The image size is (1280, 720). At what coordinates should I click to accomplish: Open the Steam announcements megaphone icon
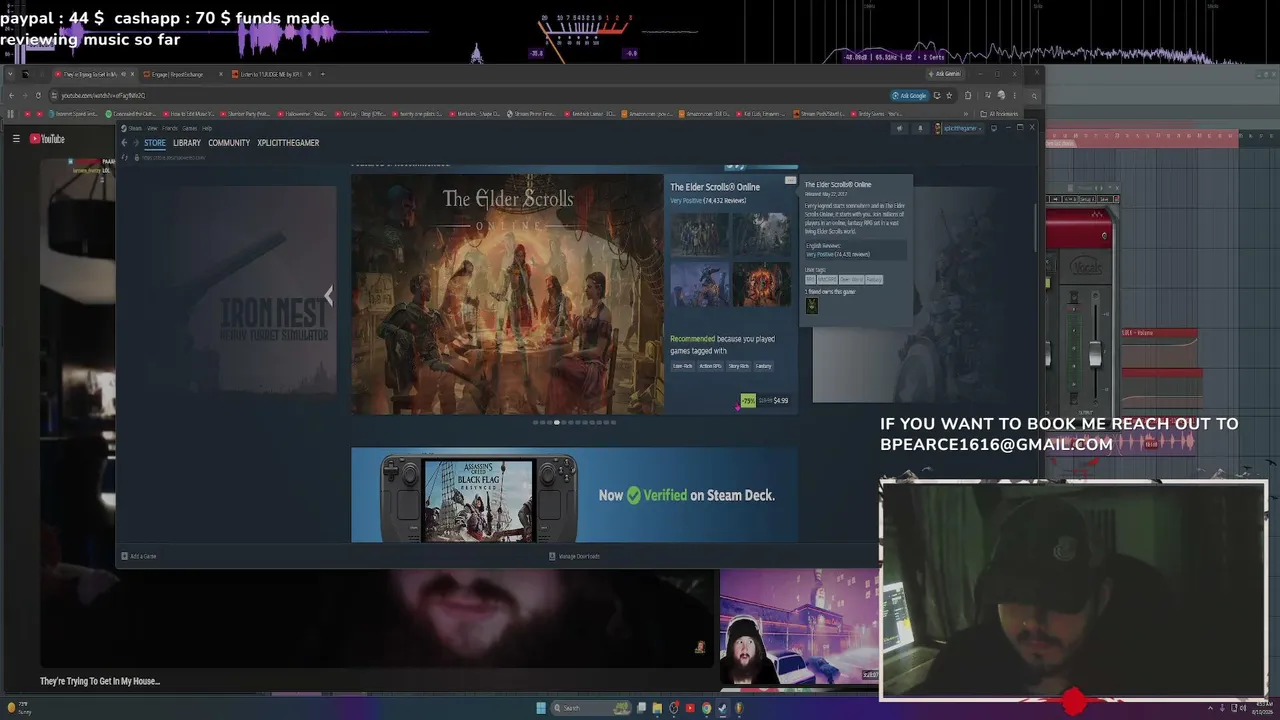(899, 128)
